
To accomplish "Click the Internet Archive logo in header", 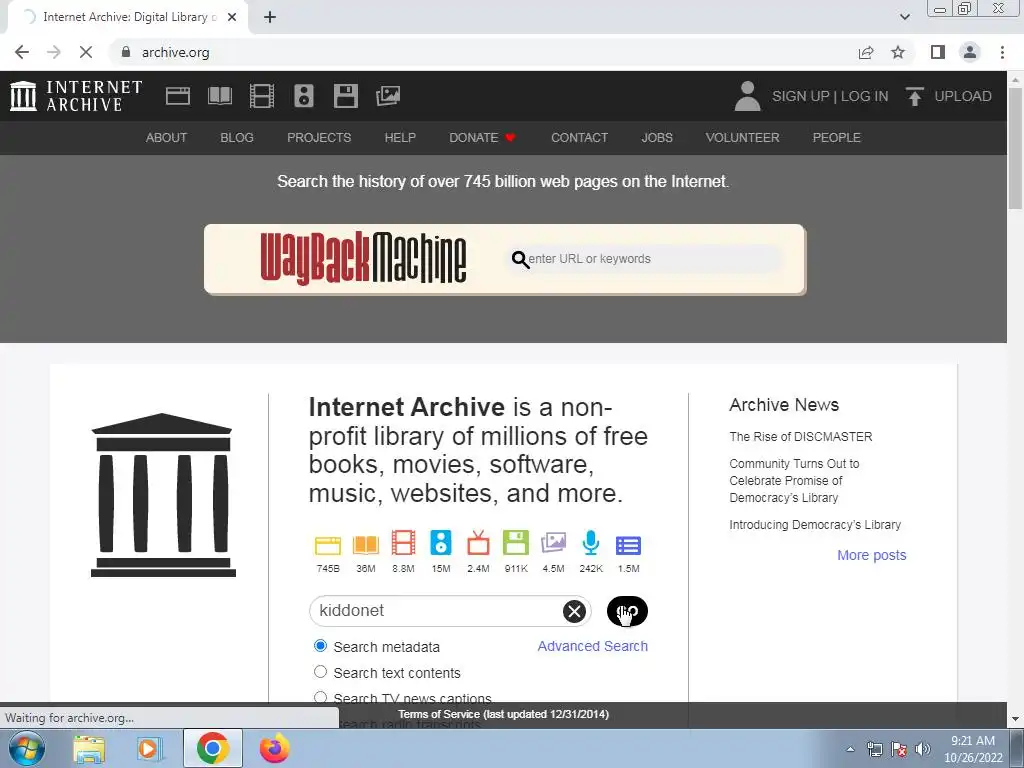I will point(76,96).
